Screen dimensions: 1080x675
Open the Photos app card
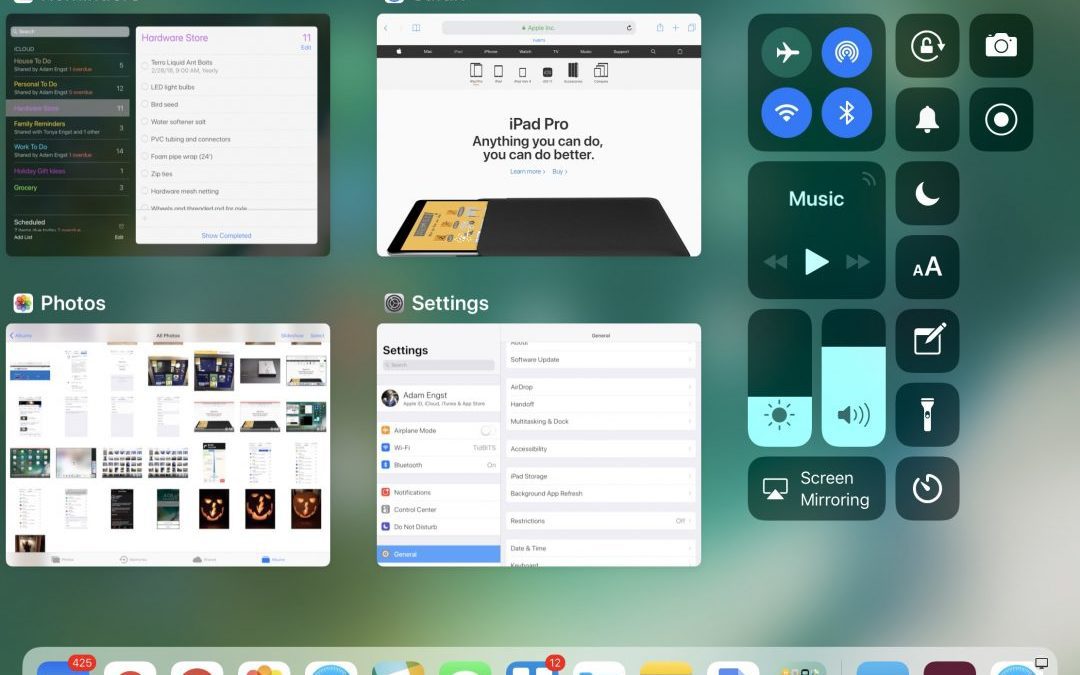click(x=168, y=445)
